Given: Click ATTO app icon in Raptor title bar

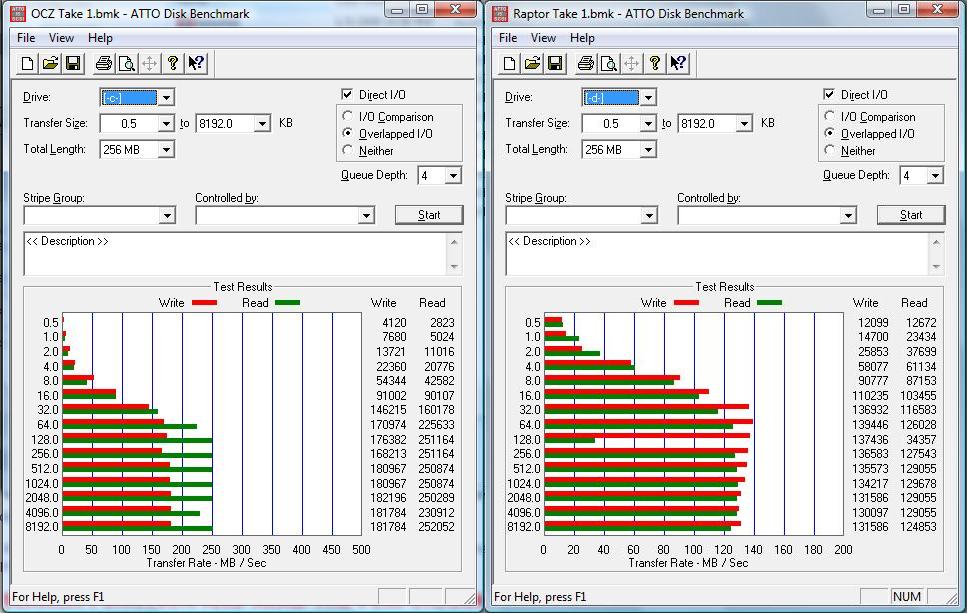Looking at the screenshot, I should 500,14.
